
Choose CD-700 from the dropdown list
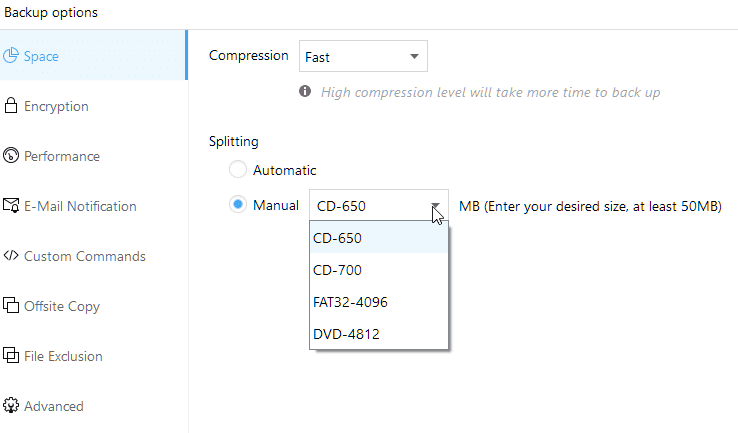pyautogui.click(x=379, y=270)
